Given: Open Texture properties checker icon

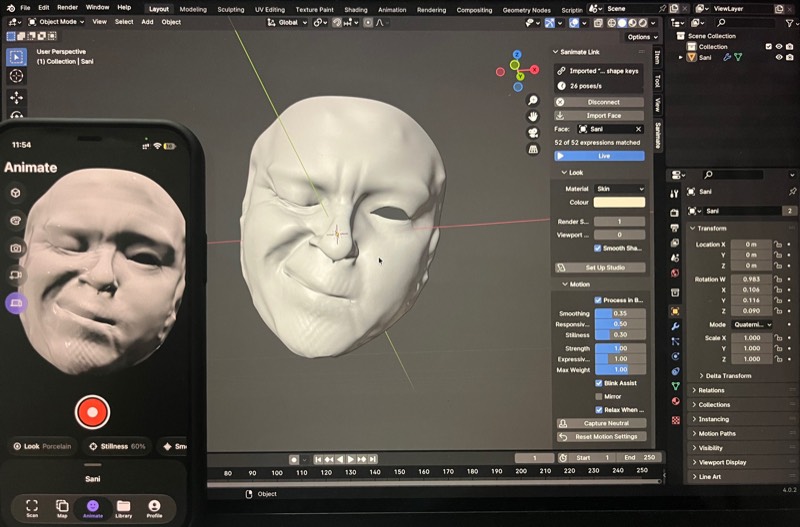Looking at the screenshot, I should pyautogui.click(x=675, y=420).
